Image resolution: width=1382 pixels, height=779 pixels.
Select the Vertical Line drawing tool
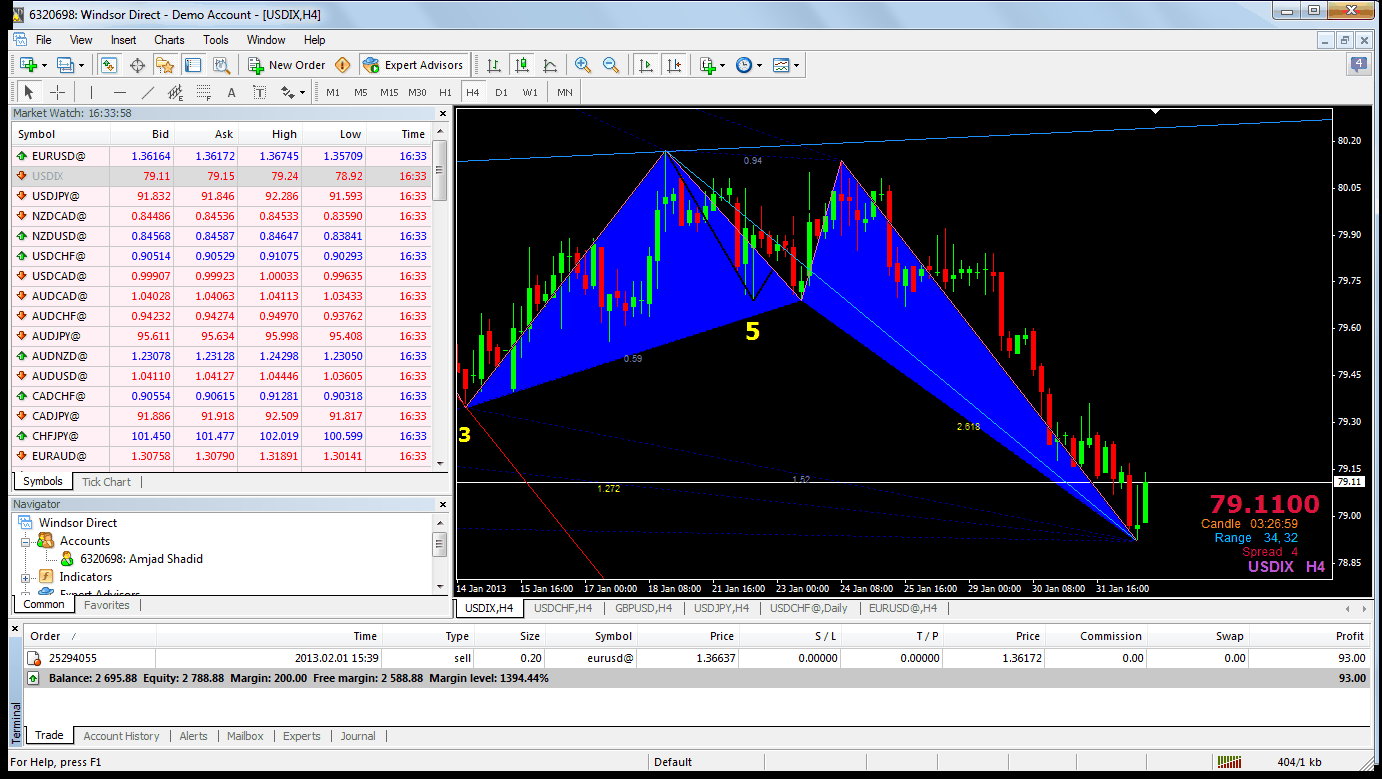91,92
